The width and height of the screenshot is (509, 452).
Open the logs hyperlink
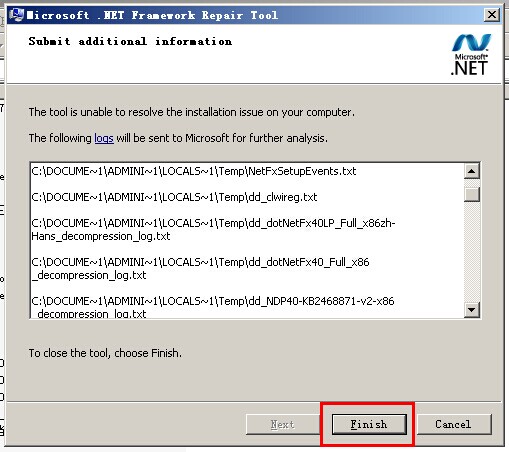(104, 138)
